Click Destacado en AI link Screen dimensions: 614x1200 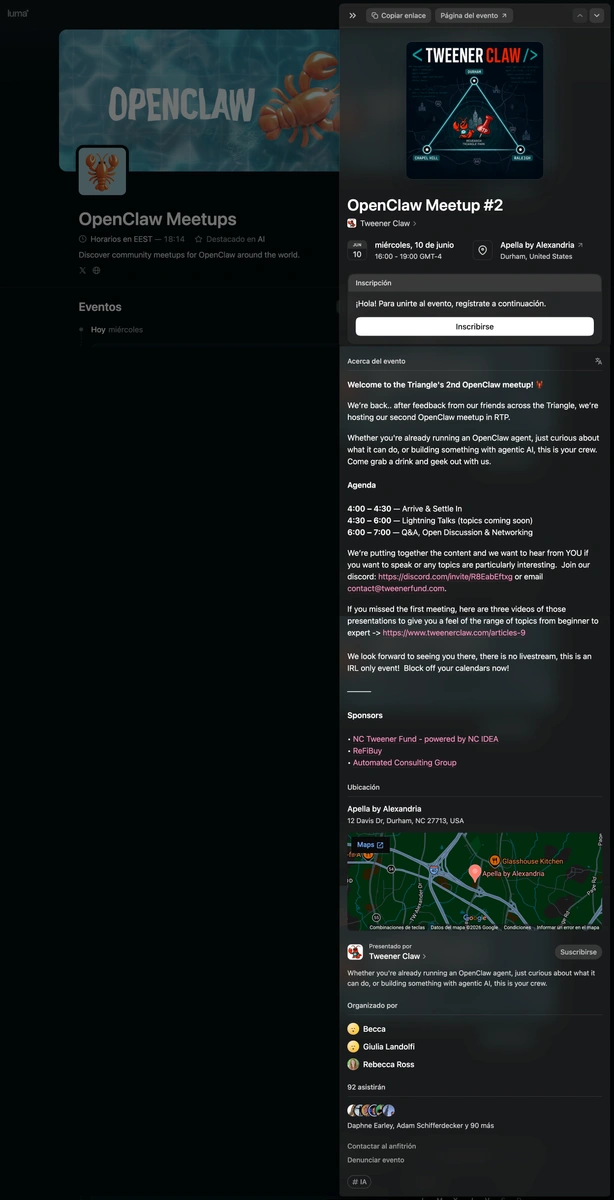pos(230,240)
